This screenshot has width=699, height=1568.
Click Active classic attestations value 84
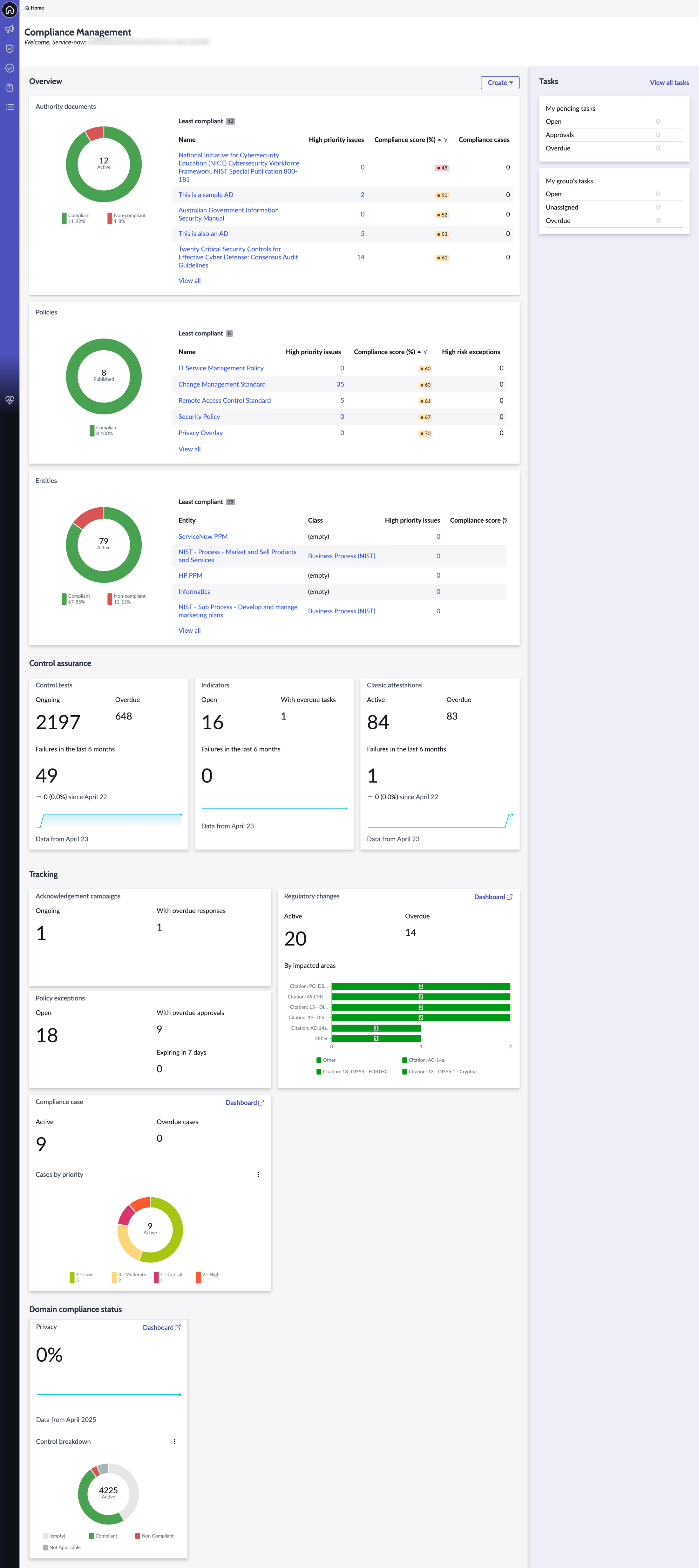(378, 723)
